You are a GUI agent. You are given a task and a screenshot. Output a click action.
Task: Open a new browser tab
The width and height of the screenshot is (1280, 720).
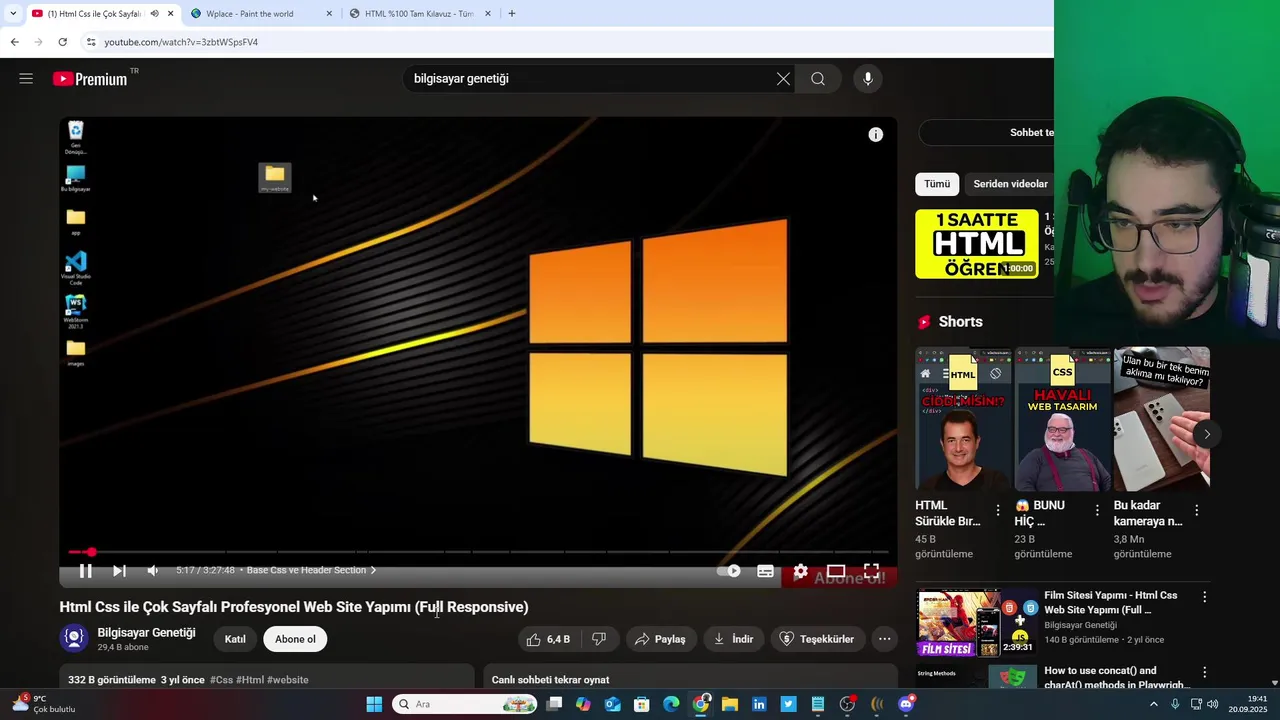512,14
